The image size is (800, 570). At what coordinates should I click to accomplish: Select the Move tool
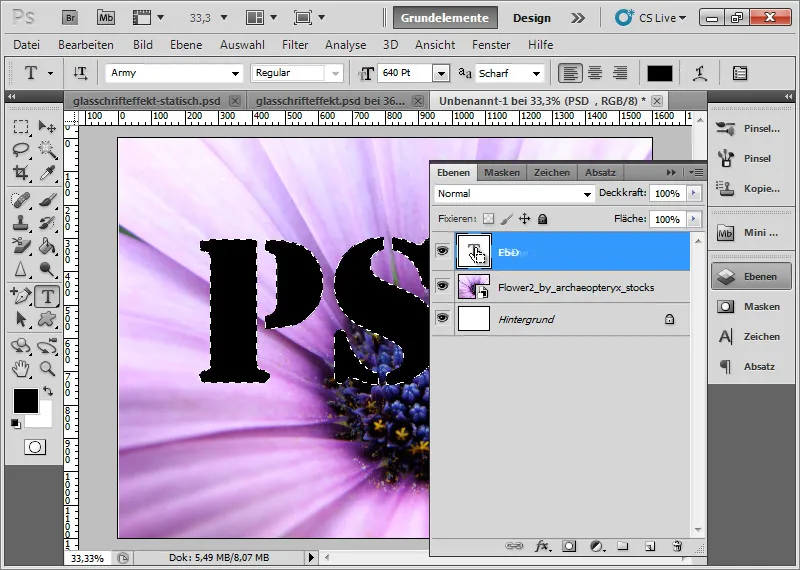tap(47, 126)
